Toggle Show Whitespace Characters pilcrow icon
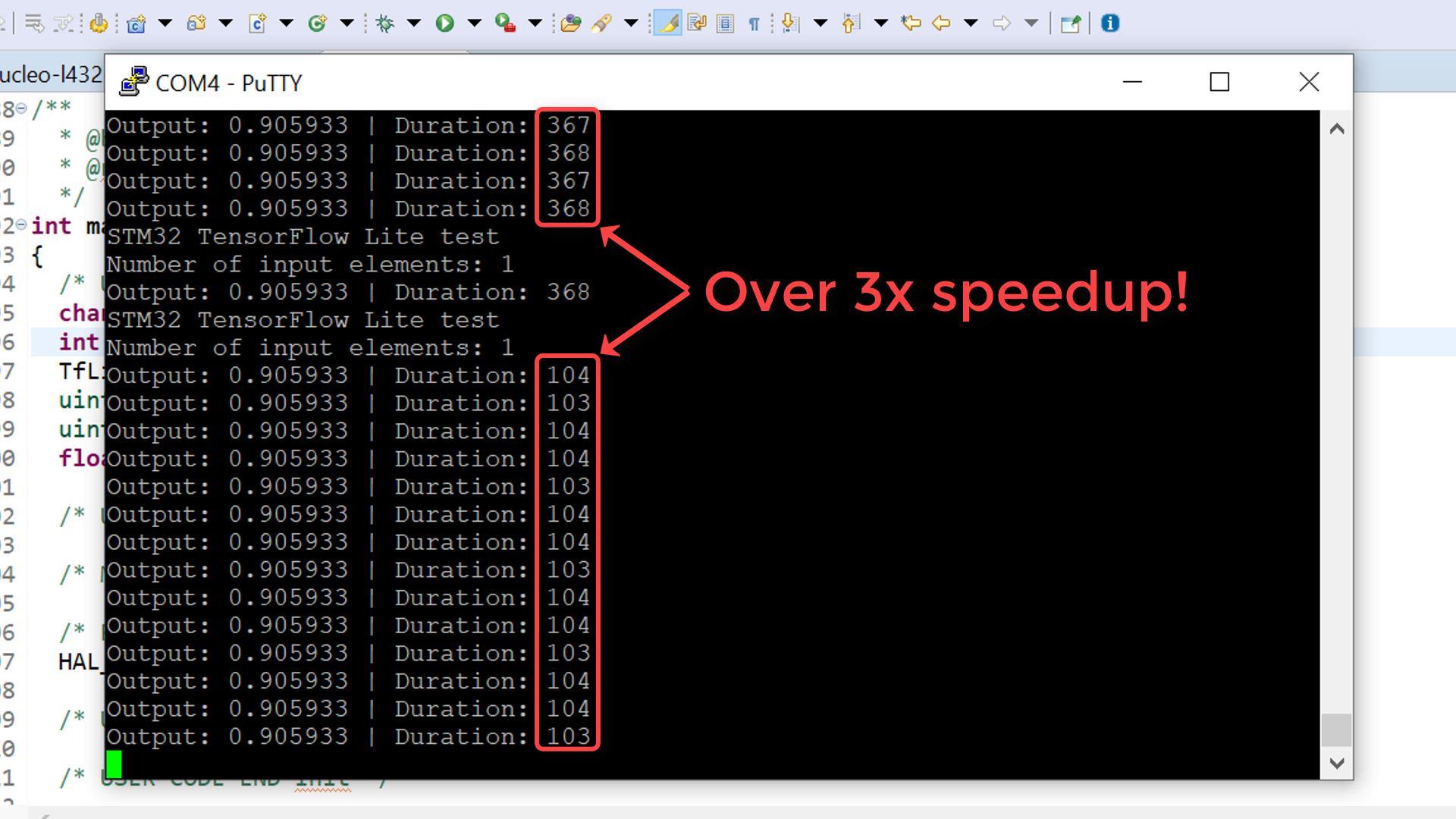The height and width of the screenshot is (819, 1456). coord(754,24)
